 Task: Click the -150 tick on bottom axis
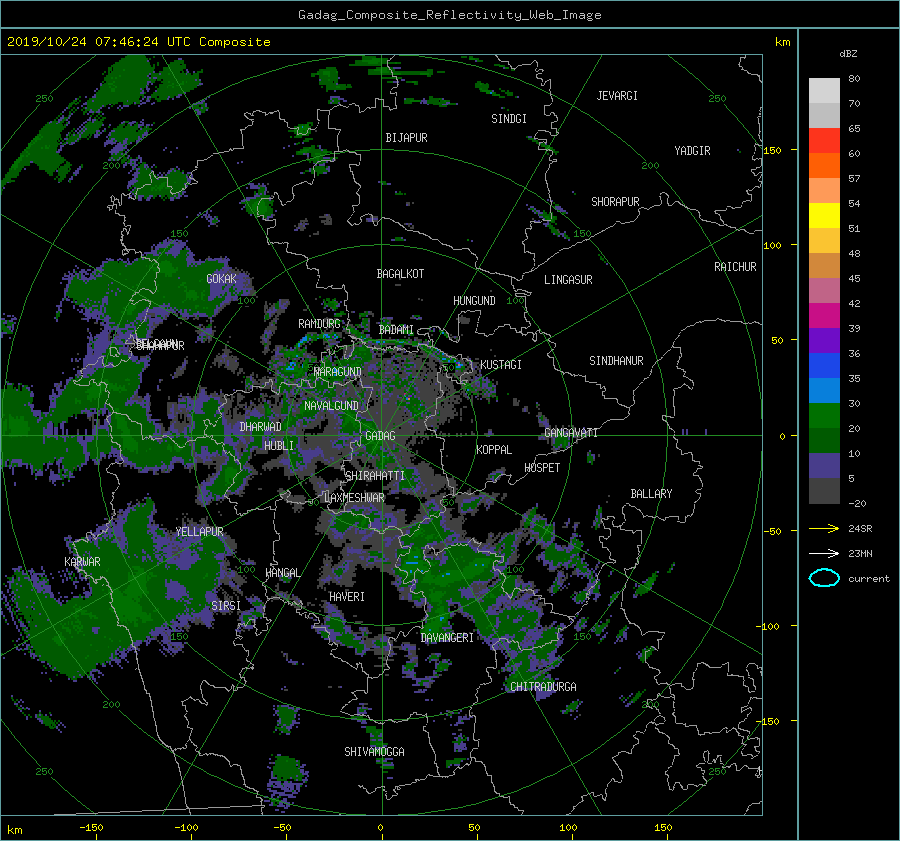91,828
